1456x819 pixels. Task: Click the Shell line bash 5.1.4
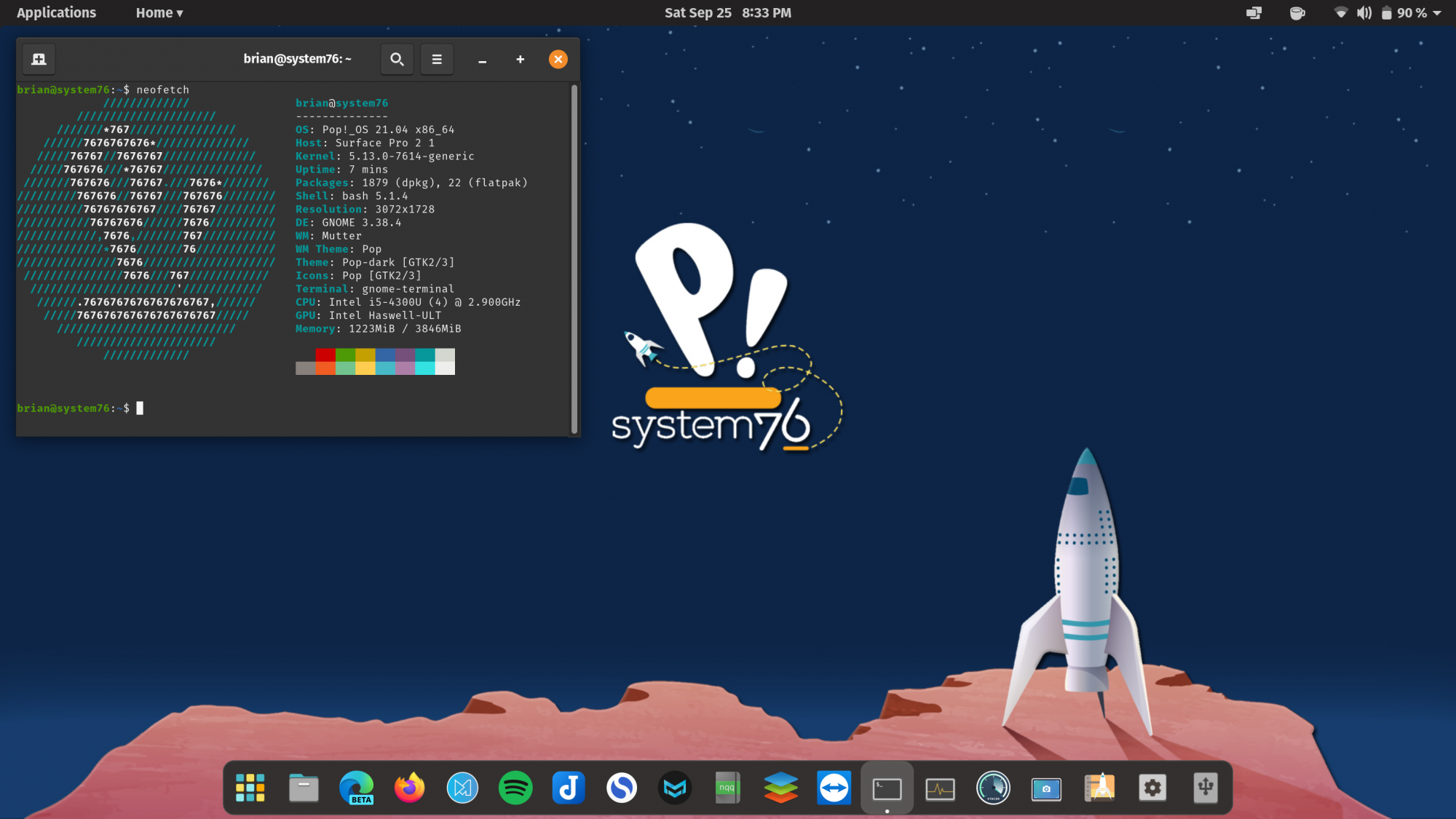[x=352, y=196]
